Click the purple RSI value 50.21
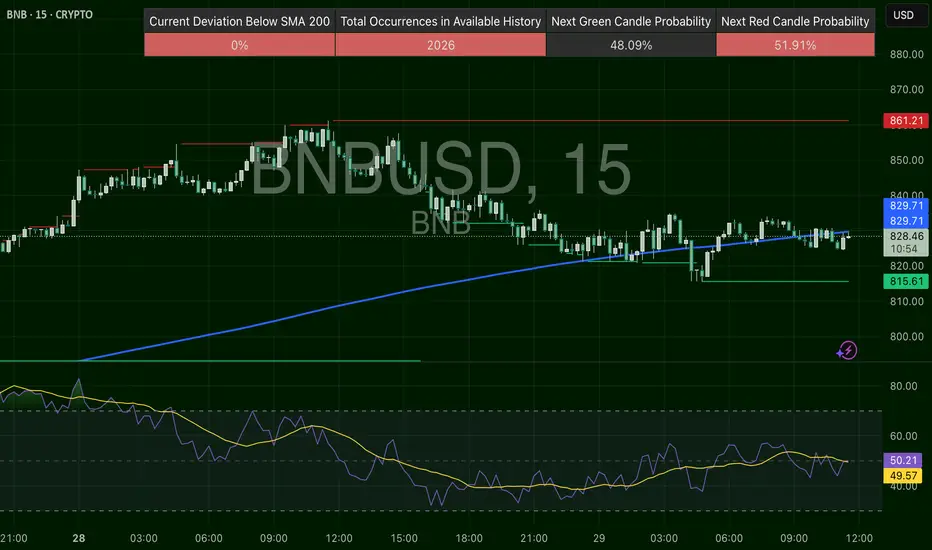The image size is (932, 550). click(x=903, y=460)
